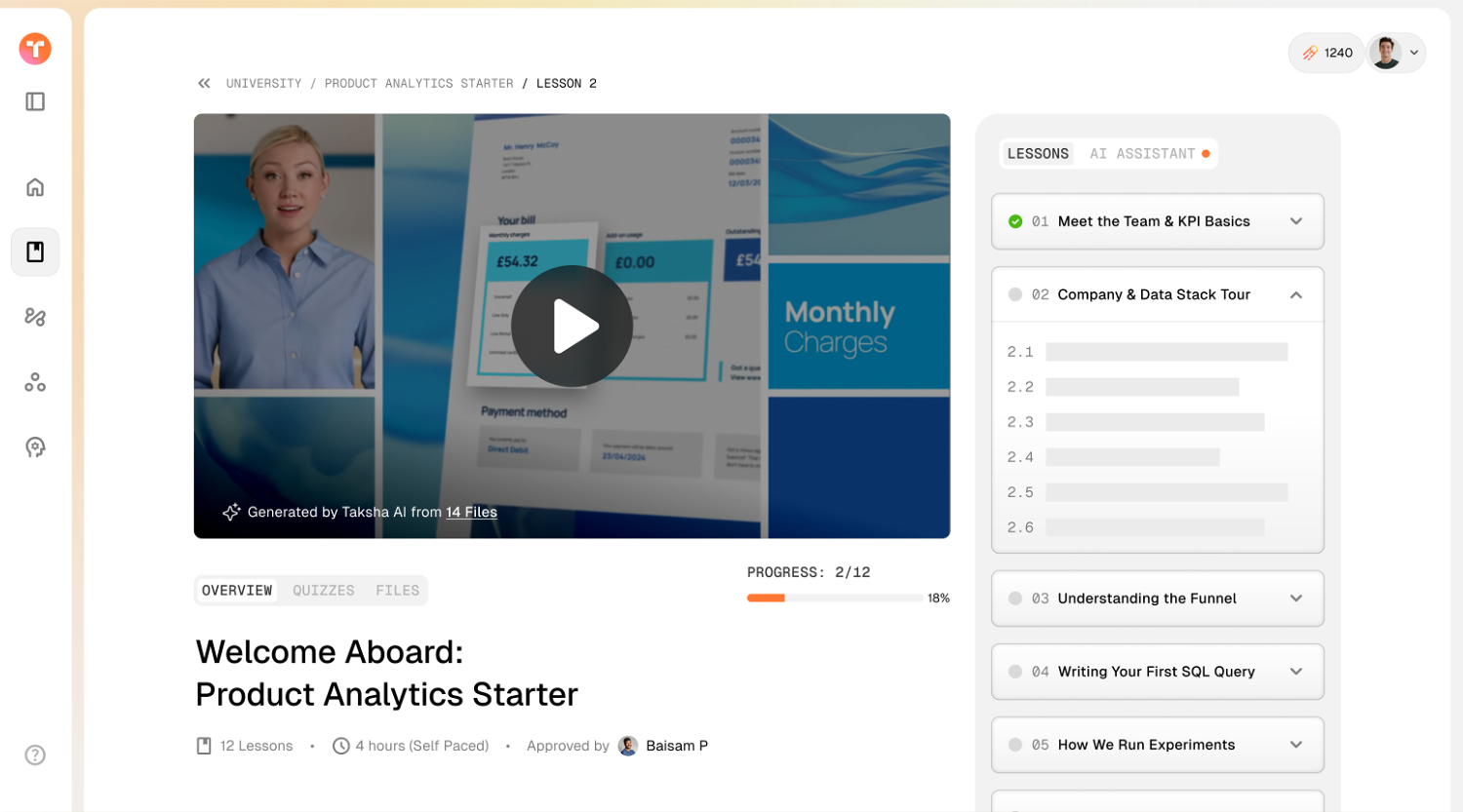Click the user profile avatar
Image resolution: width=1463 pixels, height=812 pixels.
1385,53
